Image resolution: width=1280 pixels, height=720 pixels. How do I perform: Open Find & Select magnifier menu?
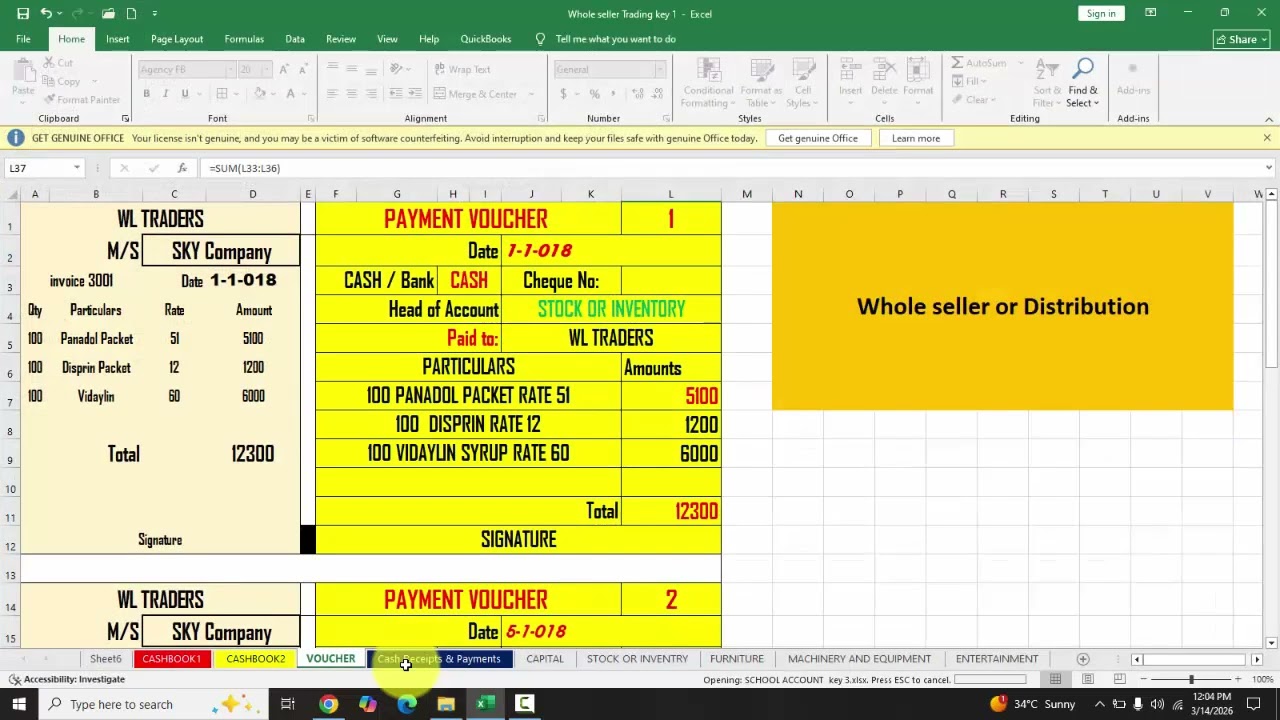click(x=1083, y=83)
